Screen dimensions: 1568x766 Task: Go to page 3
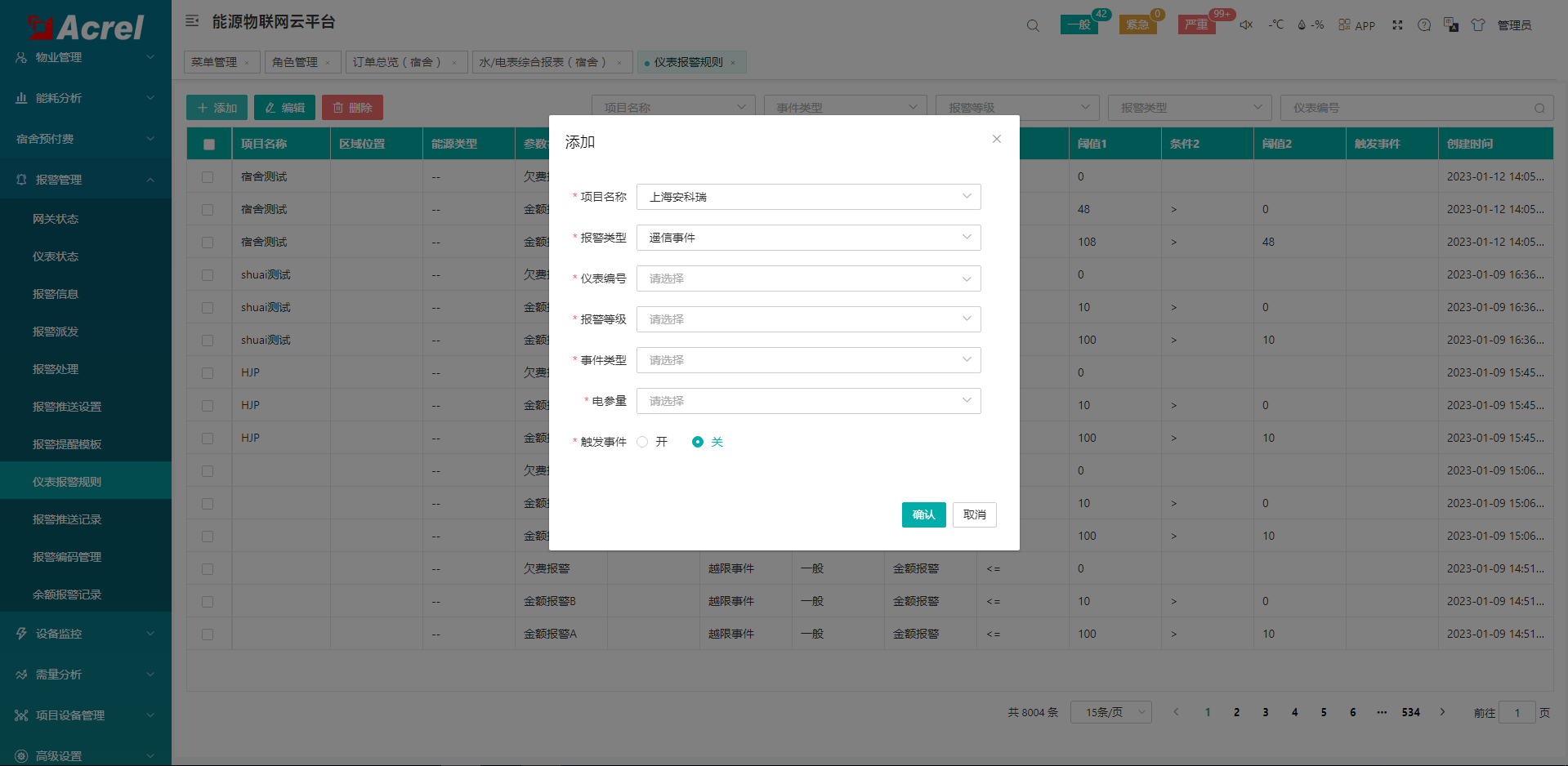[x=1266, y=712]
